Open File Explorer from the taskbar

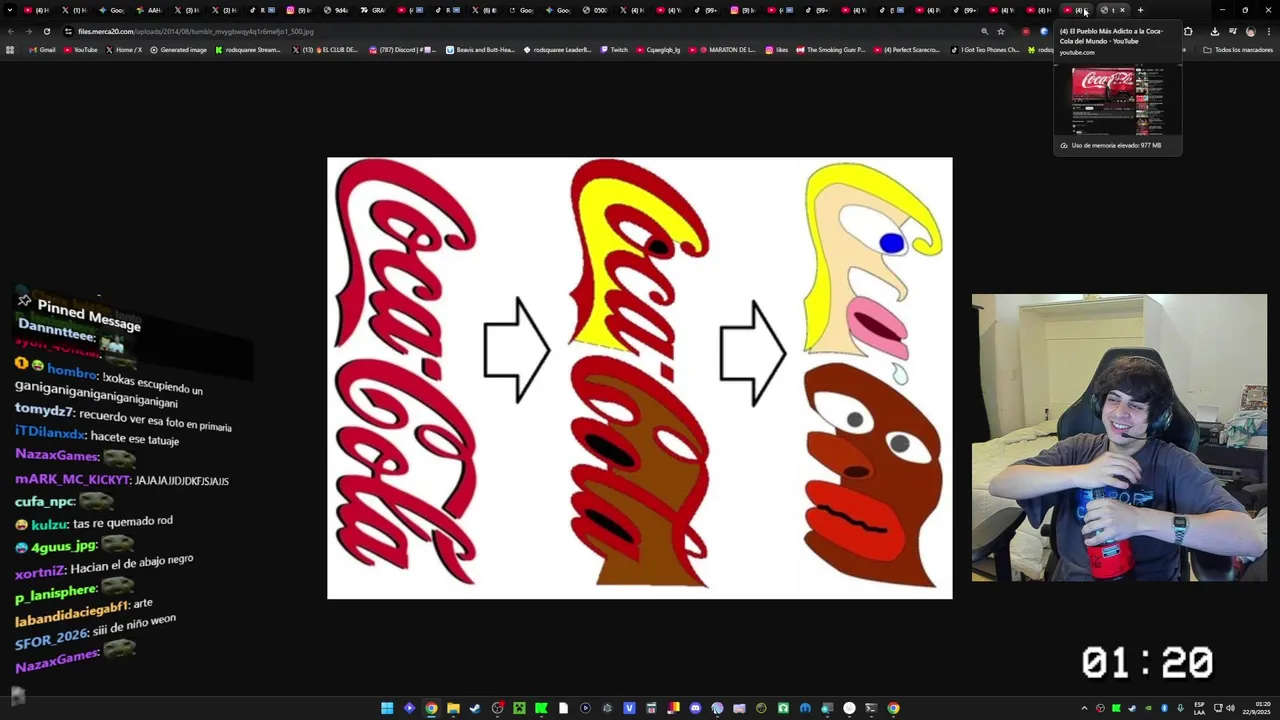[453, 708]
